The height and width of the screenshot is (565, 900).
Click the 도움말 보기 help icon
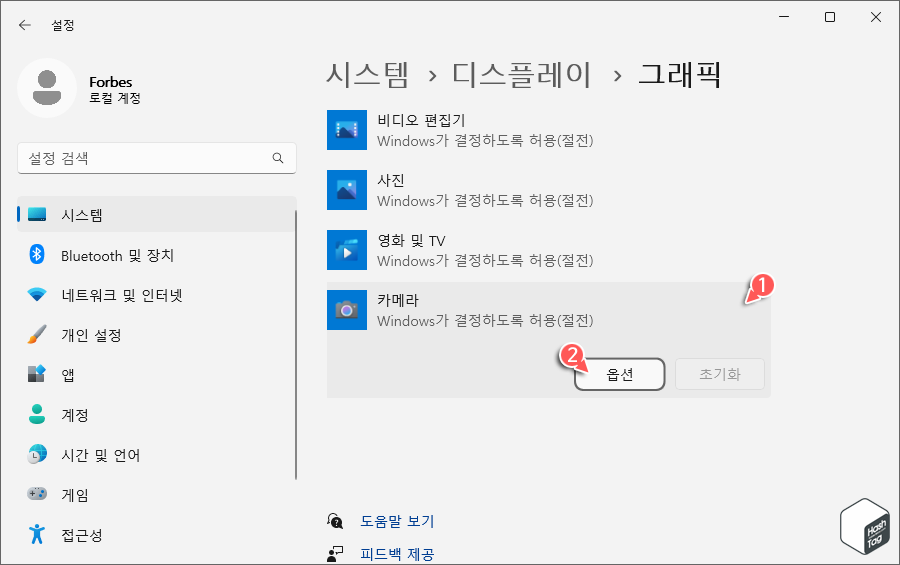[x=335, y=521]
